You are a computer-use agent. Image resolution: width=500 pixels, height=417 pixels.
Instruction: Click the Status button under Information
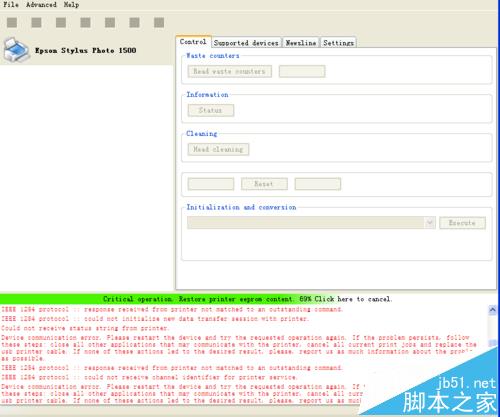click(x=211, y=110)
